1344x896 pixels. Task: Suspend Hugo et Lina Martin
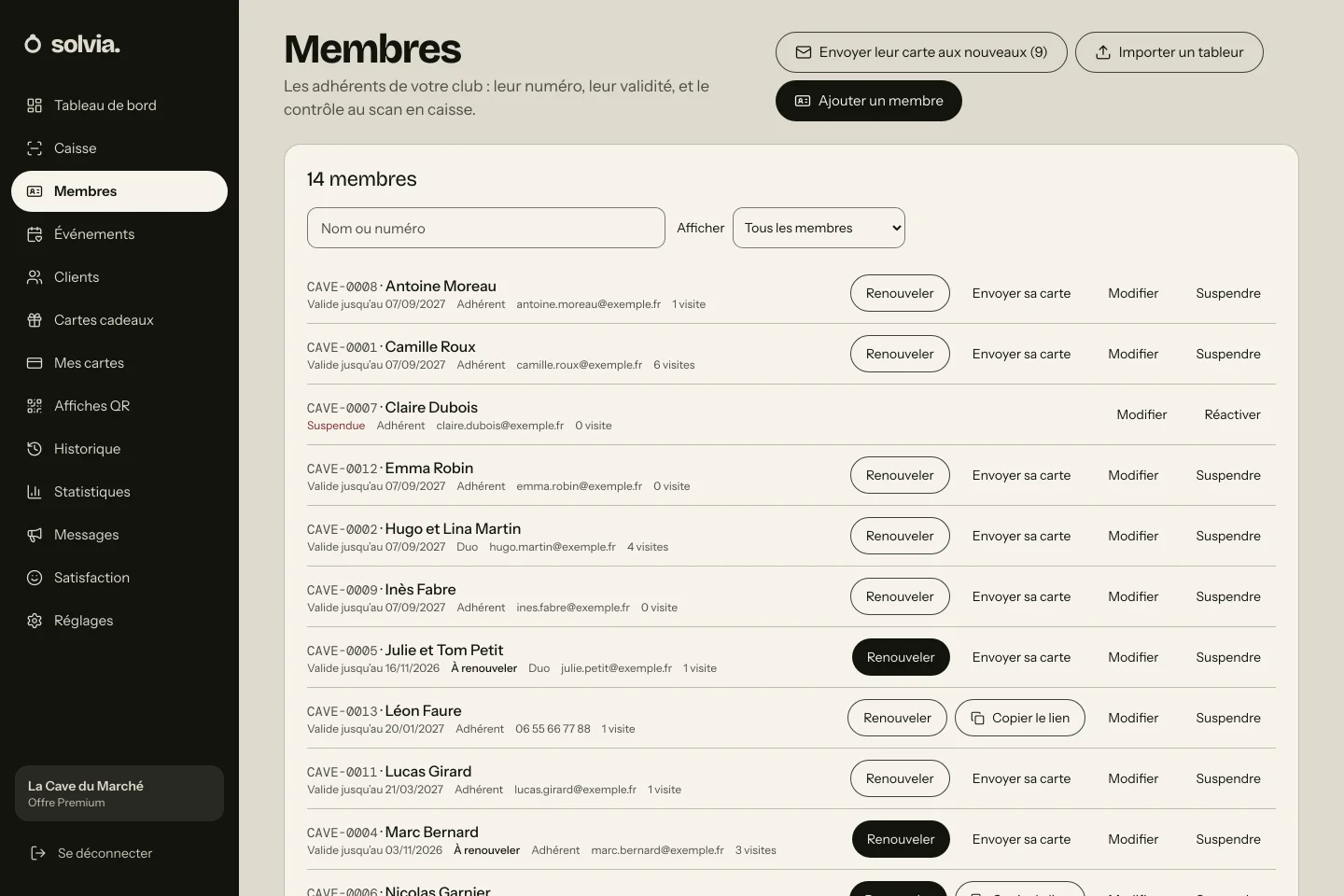[1228, 536]
